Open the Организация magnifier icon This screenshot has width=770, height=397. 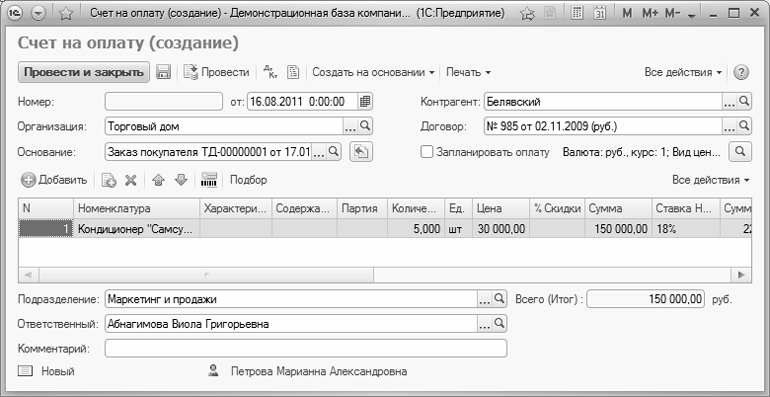[365, 126]
